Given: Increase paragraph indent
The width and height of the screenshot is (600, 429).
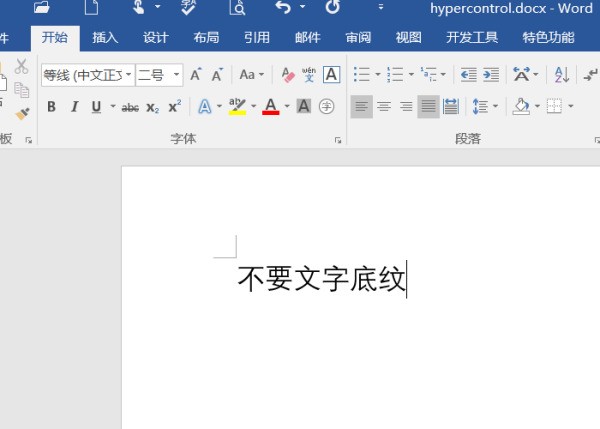Looking at the screenshot, I should pyautogui.click(x=491, y=75).
